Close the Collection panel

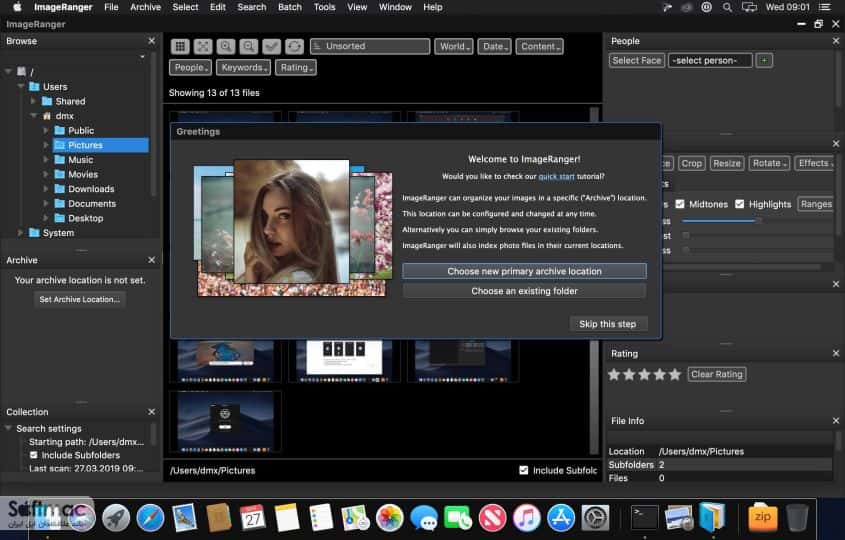(x=151, y=412)
